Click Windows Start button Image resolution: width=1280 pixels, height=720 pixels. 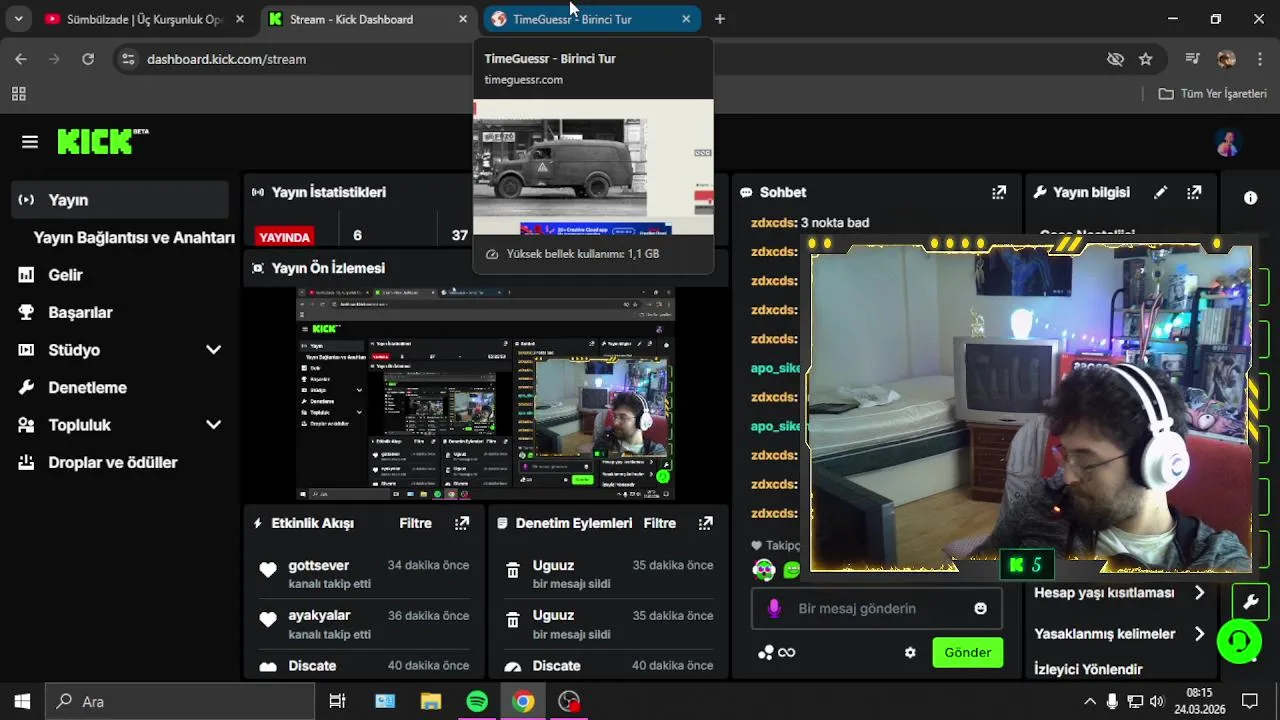point(22,701)
